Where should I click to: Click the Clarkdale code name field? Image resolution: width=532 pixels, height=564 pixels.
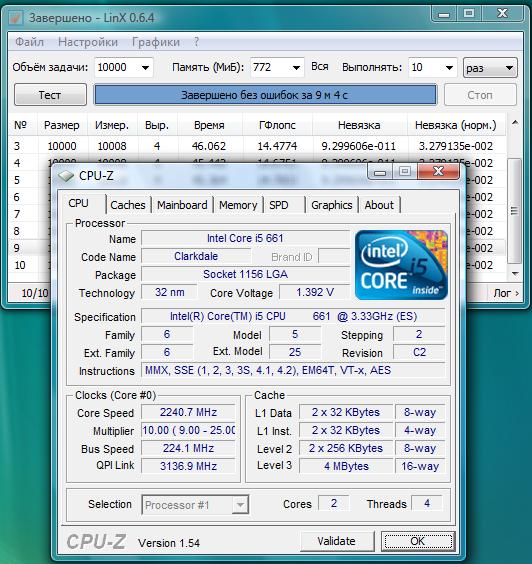pos(196,256)
